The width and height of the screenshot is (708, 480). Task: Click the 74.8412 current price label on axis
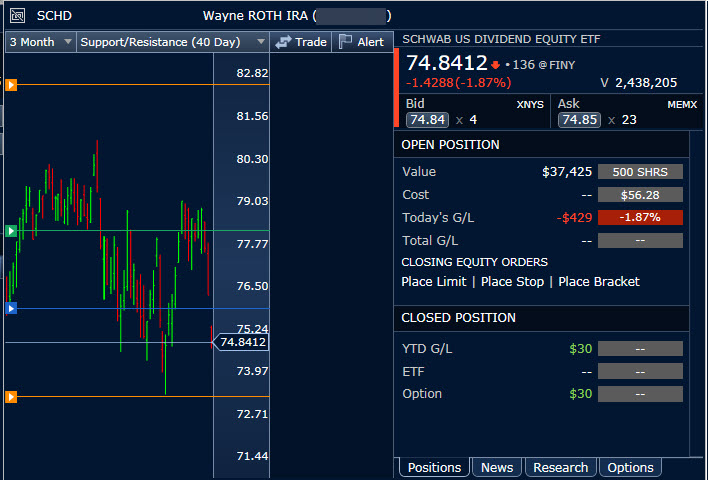click(x=243, y=342)
